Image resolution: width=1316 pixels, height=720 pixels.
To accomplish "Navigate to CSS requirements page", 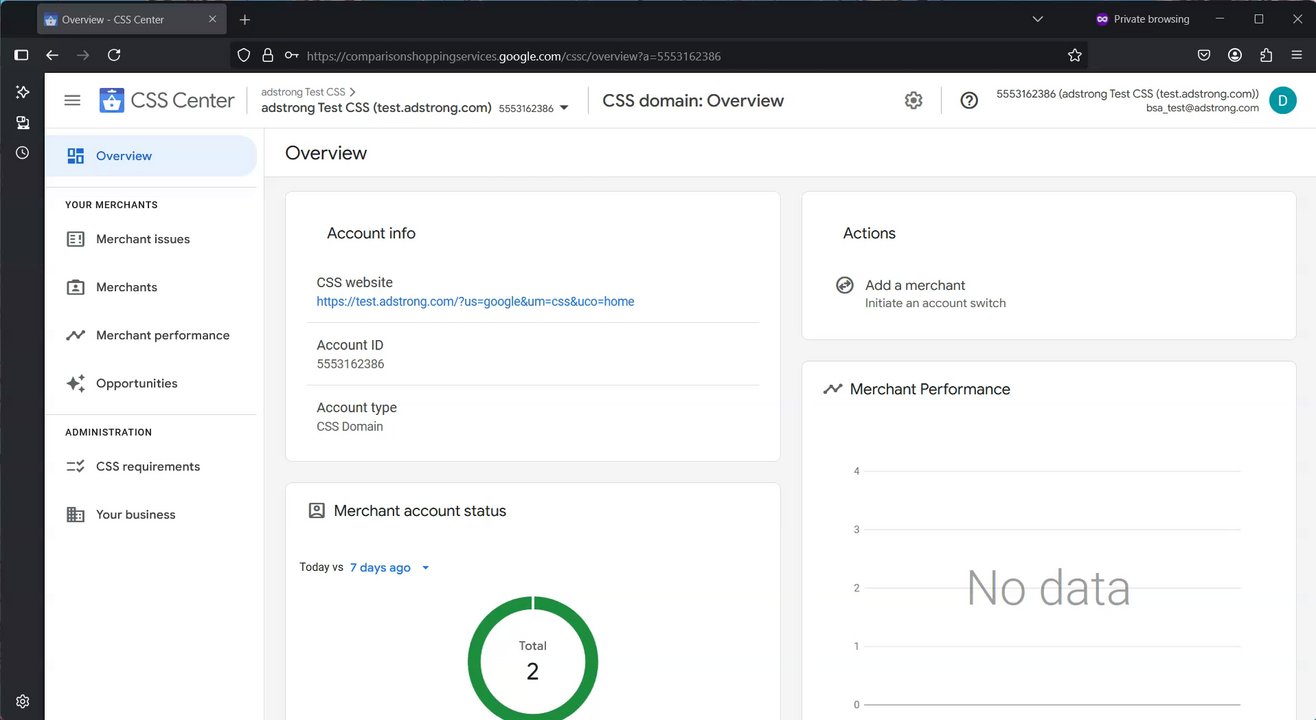I will pos(147,466).
